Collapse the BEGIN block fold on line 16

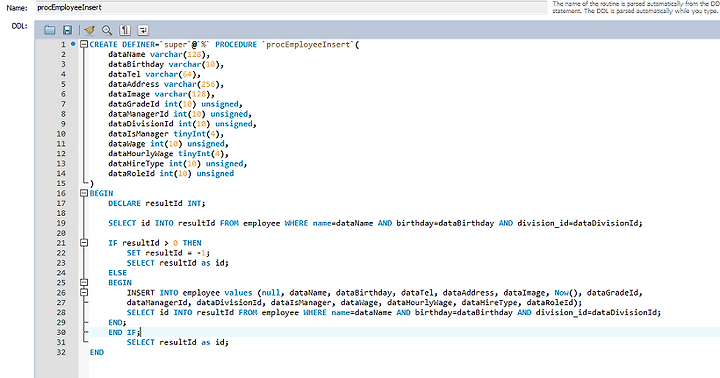pos(84,193)
